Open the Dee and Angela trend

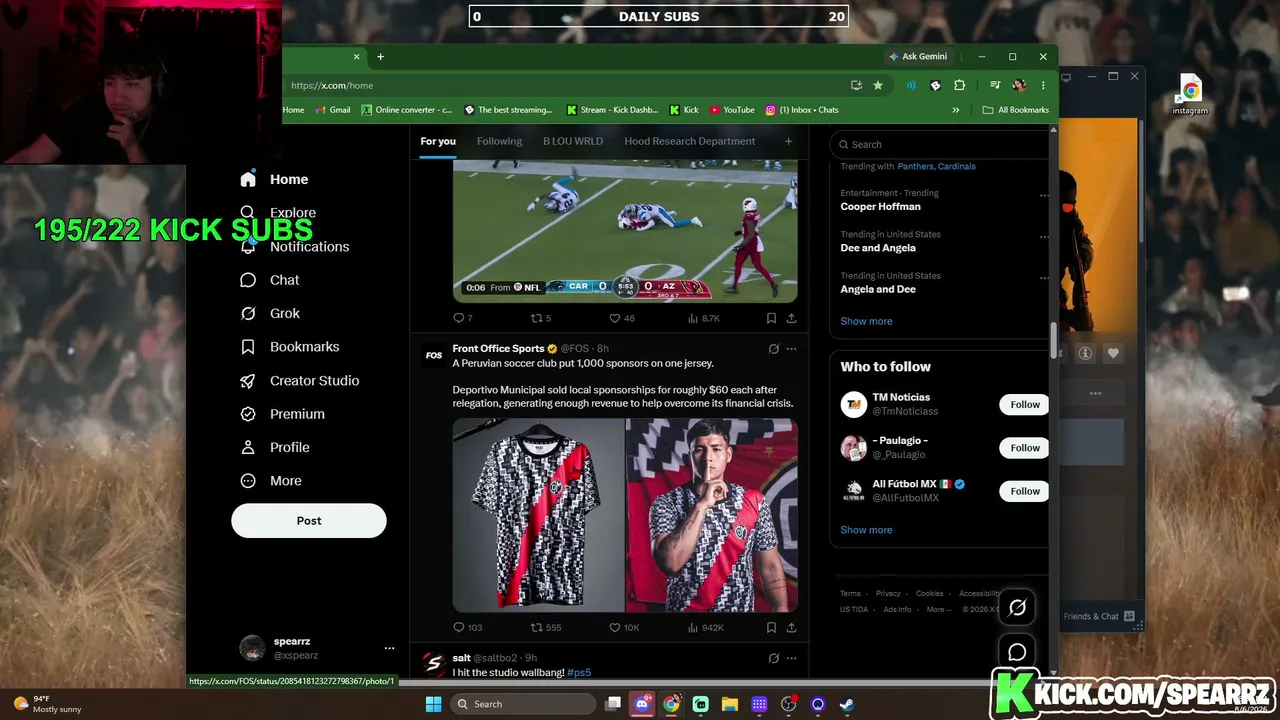pos(878,247)
